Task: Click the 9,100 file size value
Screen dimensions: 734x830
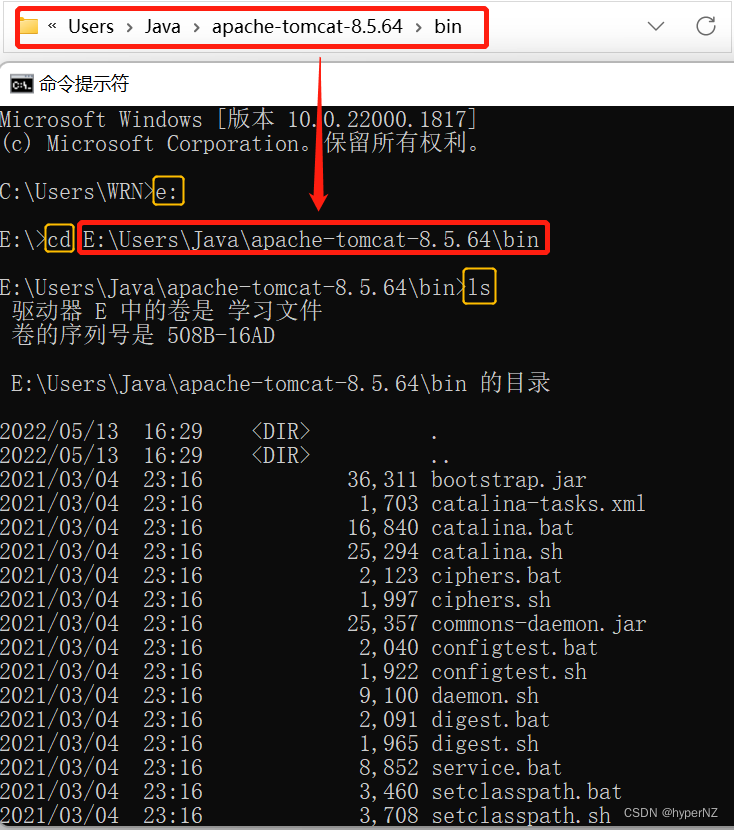Action: tap(389, 696)
